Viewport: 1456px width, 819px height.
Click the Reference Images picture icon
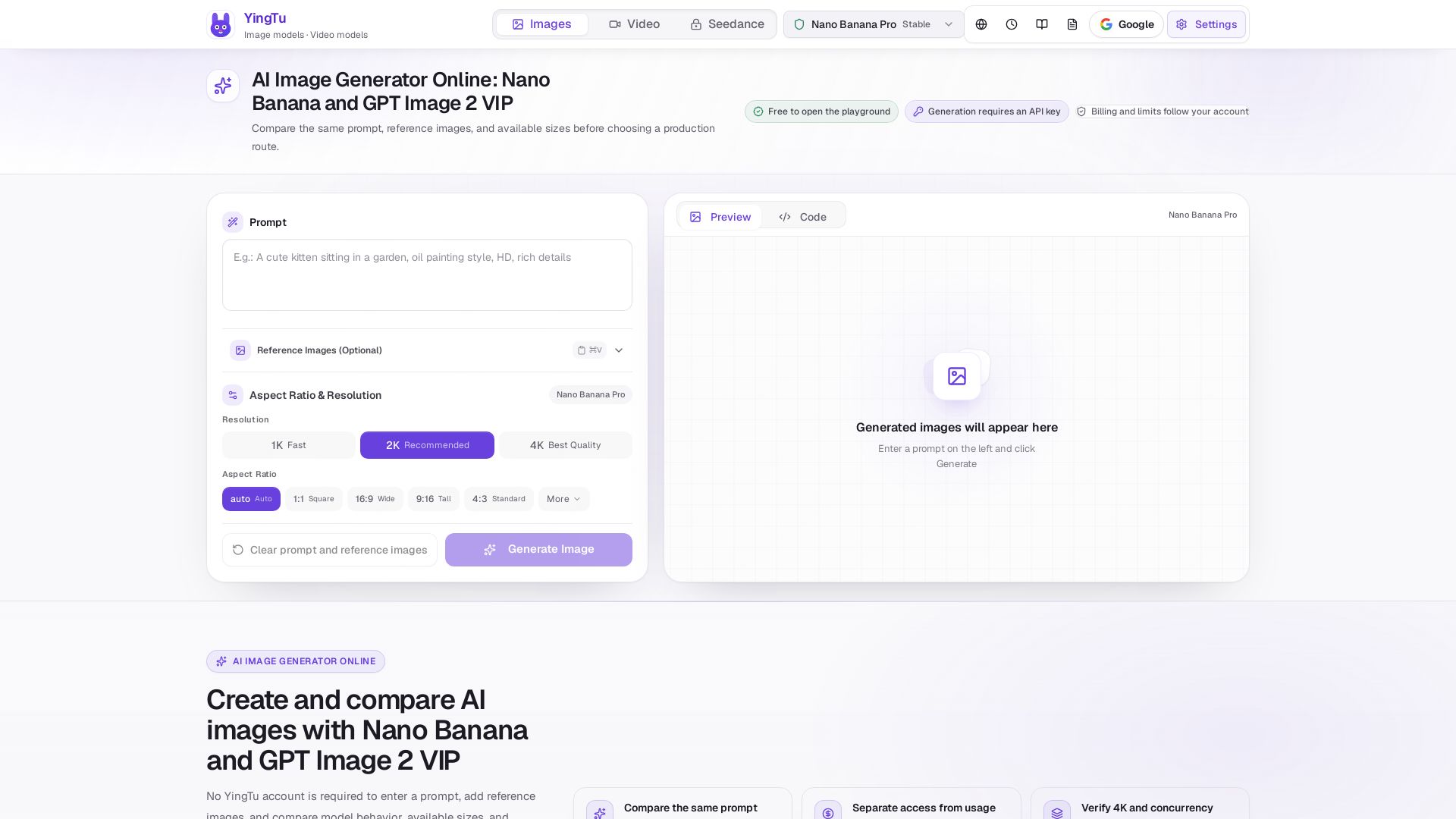[x=240, y=350]
